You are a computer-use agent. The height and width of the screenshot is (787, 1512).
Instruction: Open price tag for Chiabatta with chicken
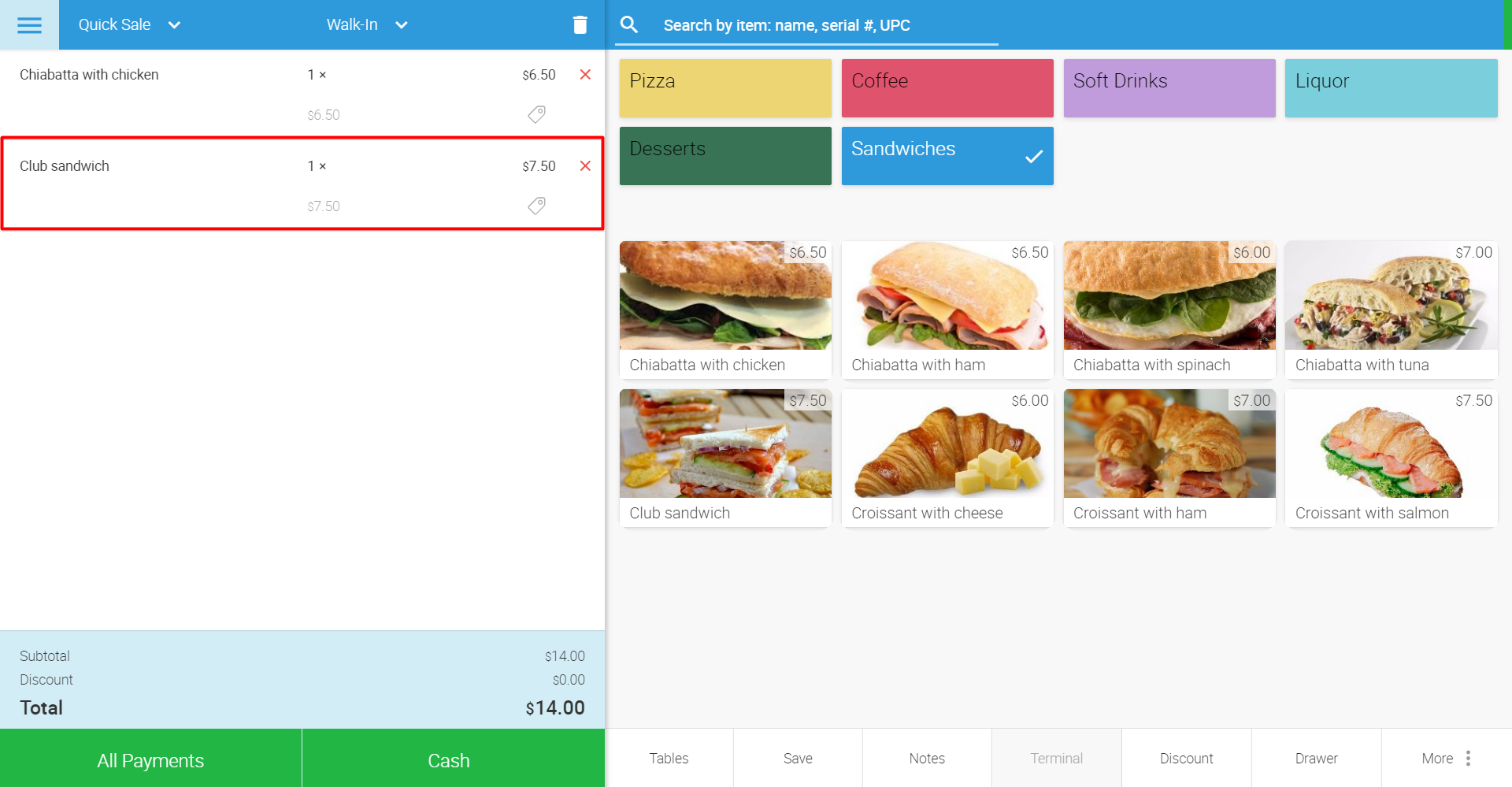coord(537,115)
